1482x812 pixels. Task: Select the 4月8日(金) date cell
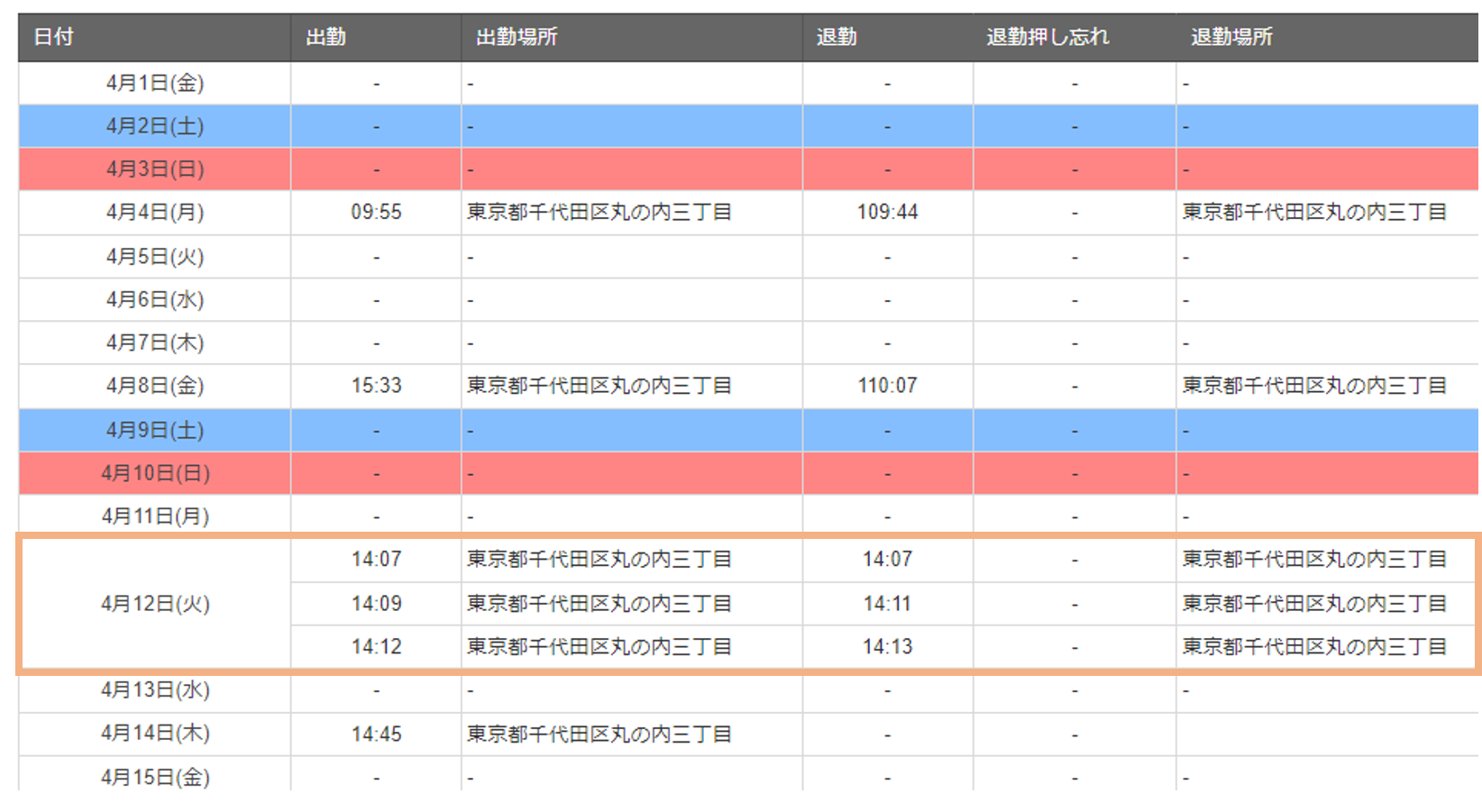(155, 387)
